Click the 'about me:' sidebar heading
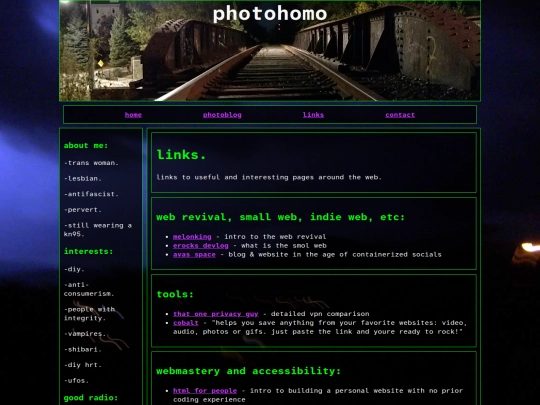Image resolution: width=540 pixels, height=405 pixels. coord(86,146)
